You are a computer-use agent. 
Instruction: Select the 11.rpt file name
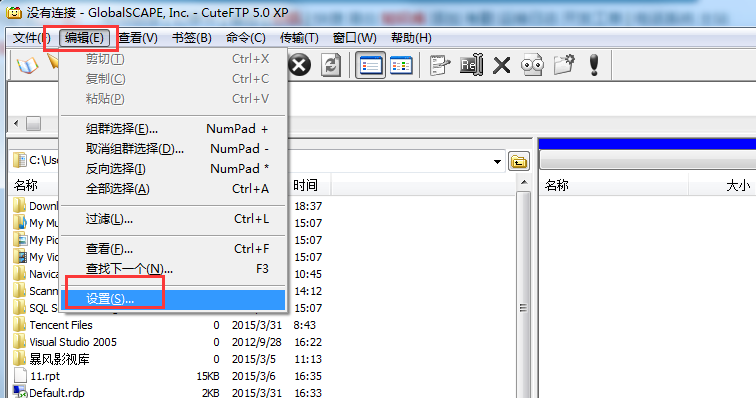(x=45, y=376)
